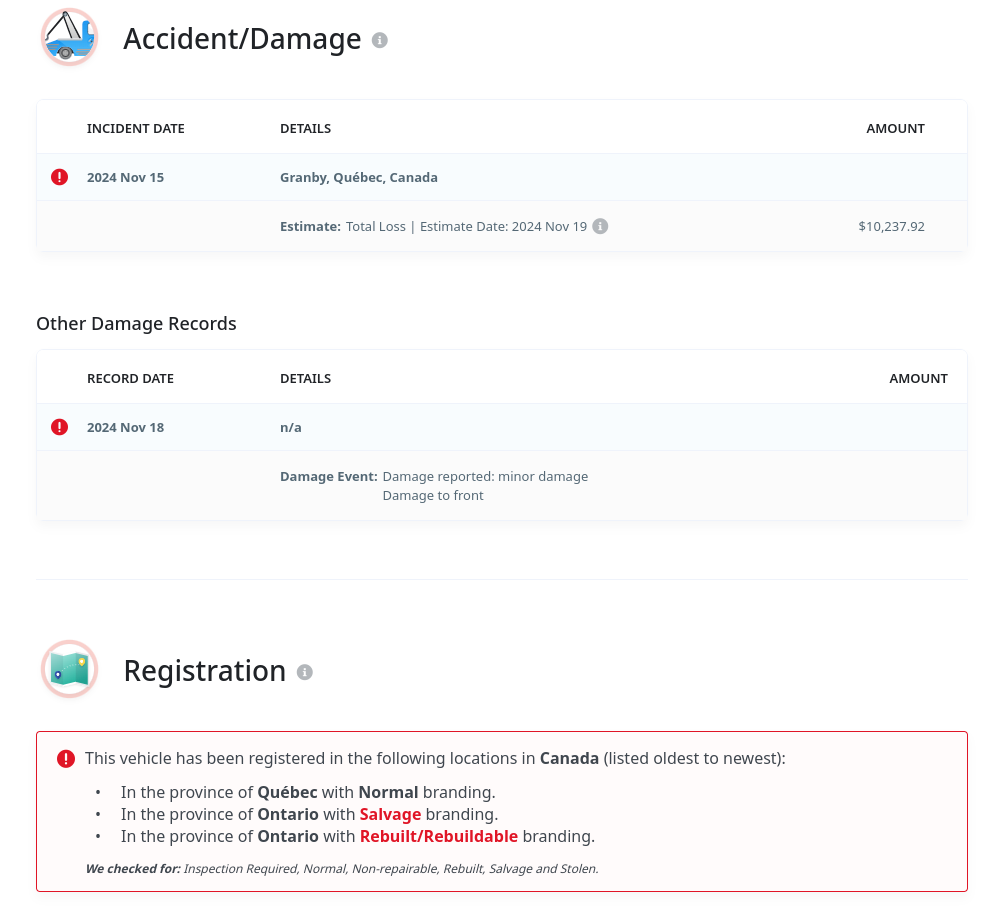Image resolution: width=991 pixels, height=919 pixels.
Task: Click the Accident/Damage section heading
Action: coord(242,39)
